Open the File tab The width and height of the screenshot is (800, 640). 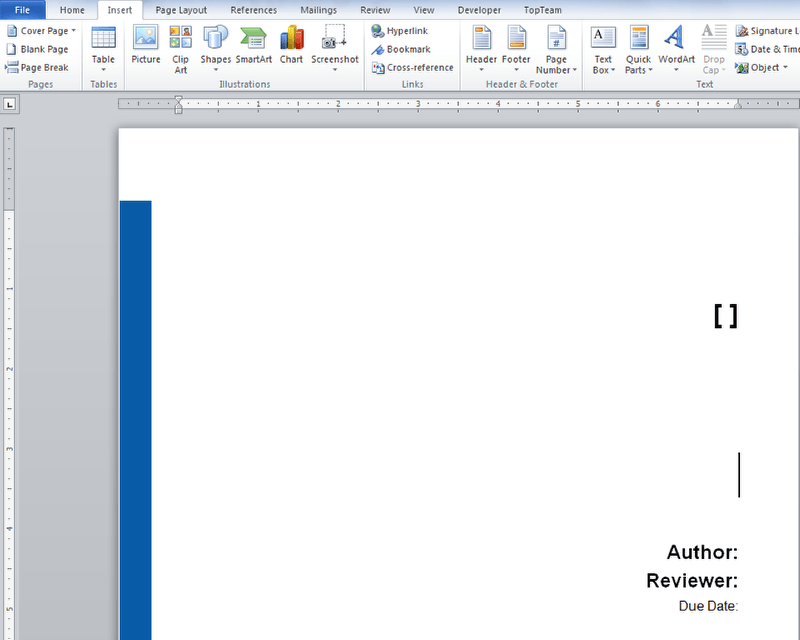tap(22, 10)
